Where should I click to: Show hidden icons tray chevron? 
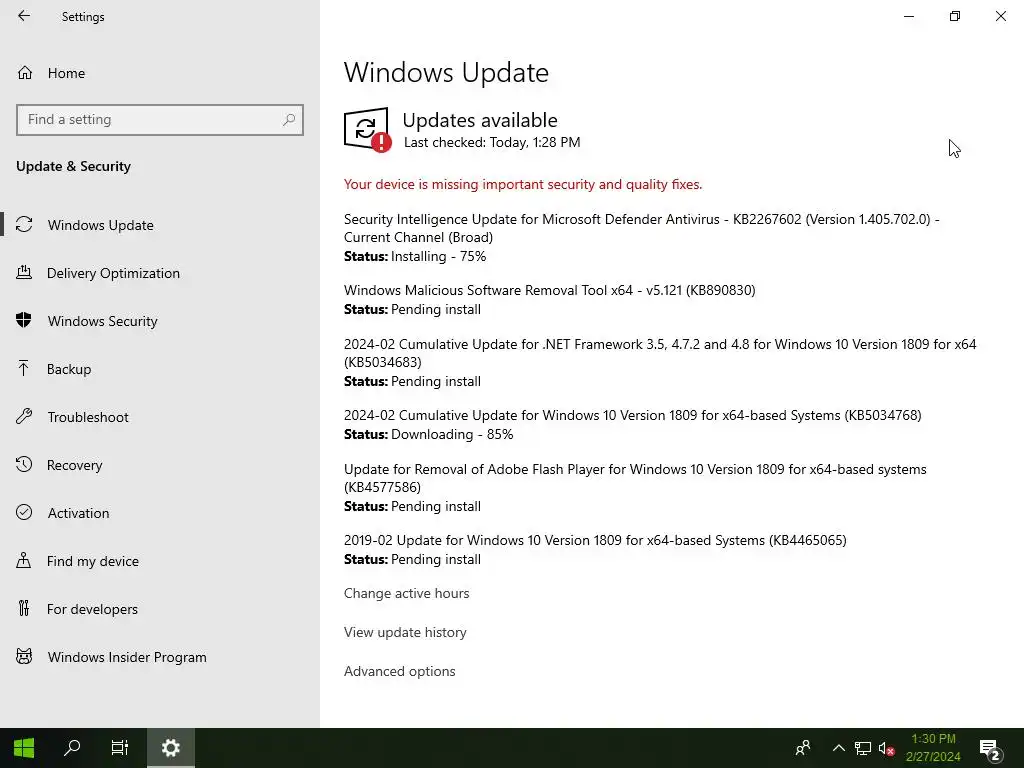click(839, 748)
